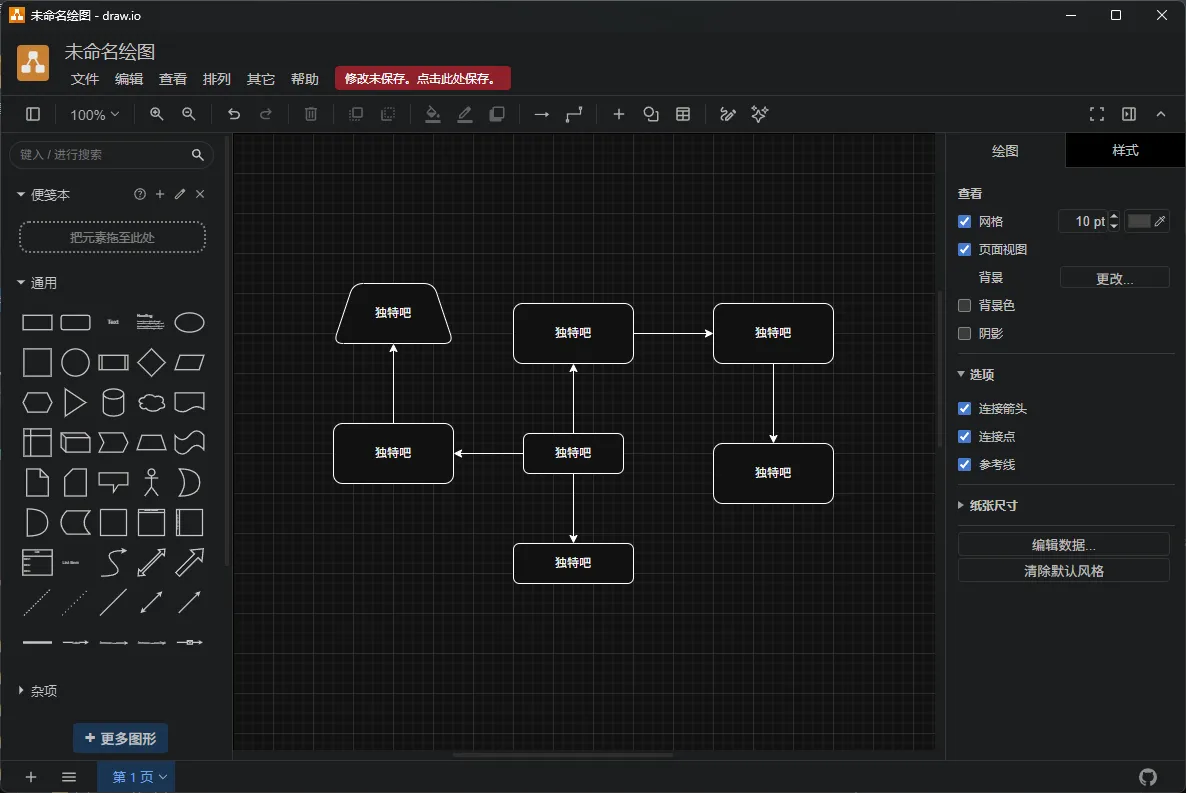Image resolution: width=1186 pixels, height=793 pixels.
Task: Uncheck the 连接箭头 checkbox
Action: [964, 409]
